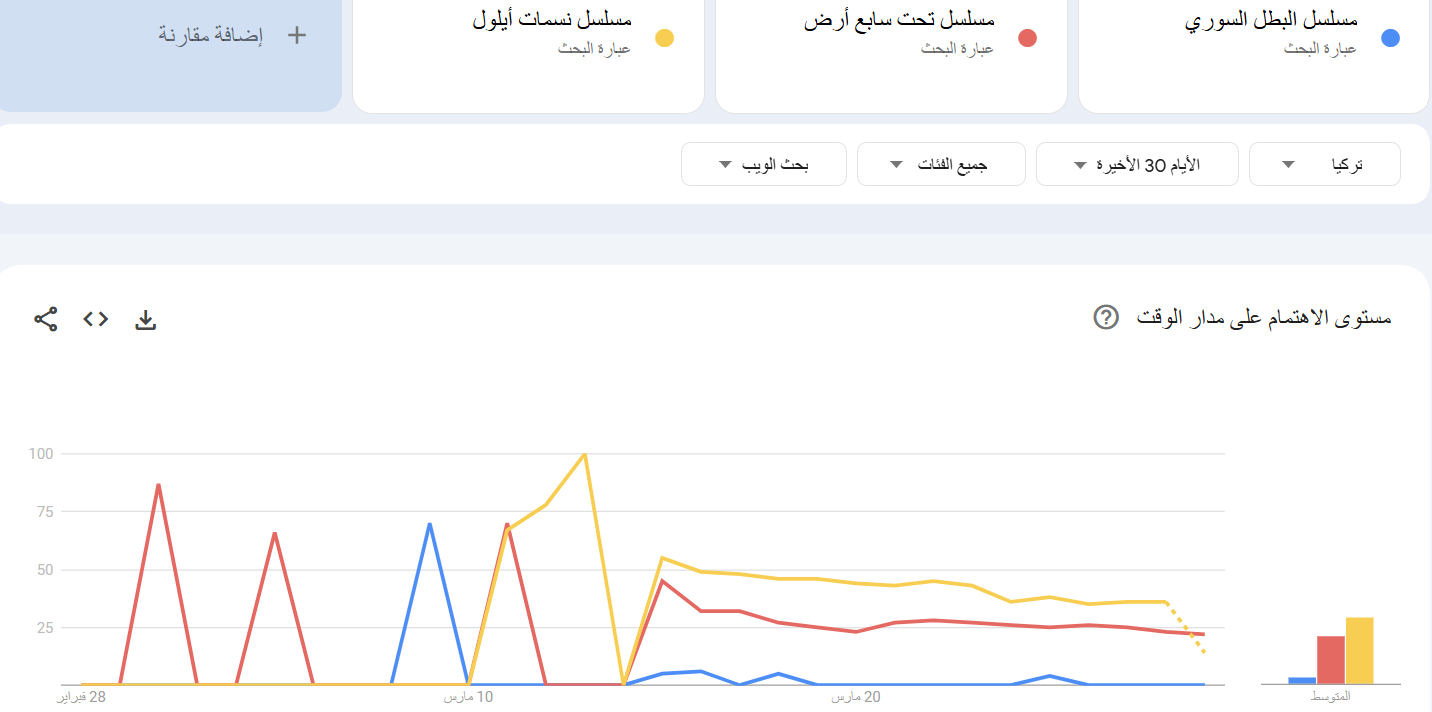Expand the جميع الفئات category dropdown
The image size is (1432, 712).
coord(941,165)
